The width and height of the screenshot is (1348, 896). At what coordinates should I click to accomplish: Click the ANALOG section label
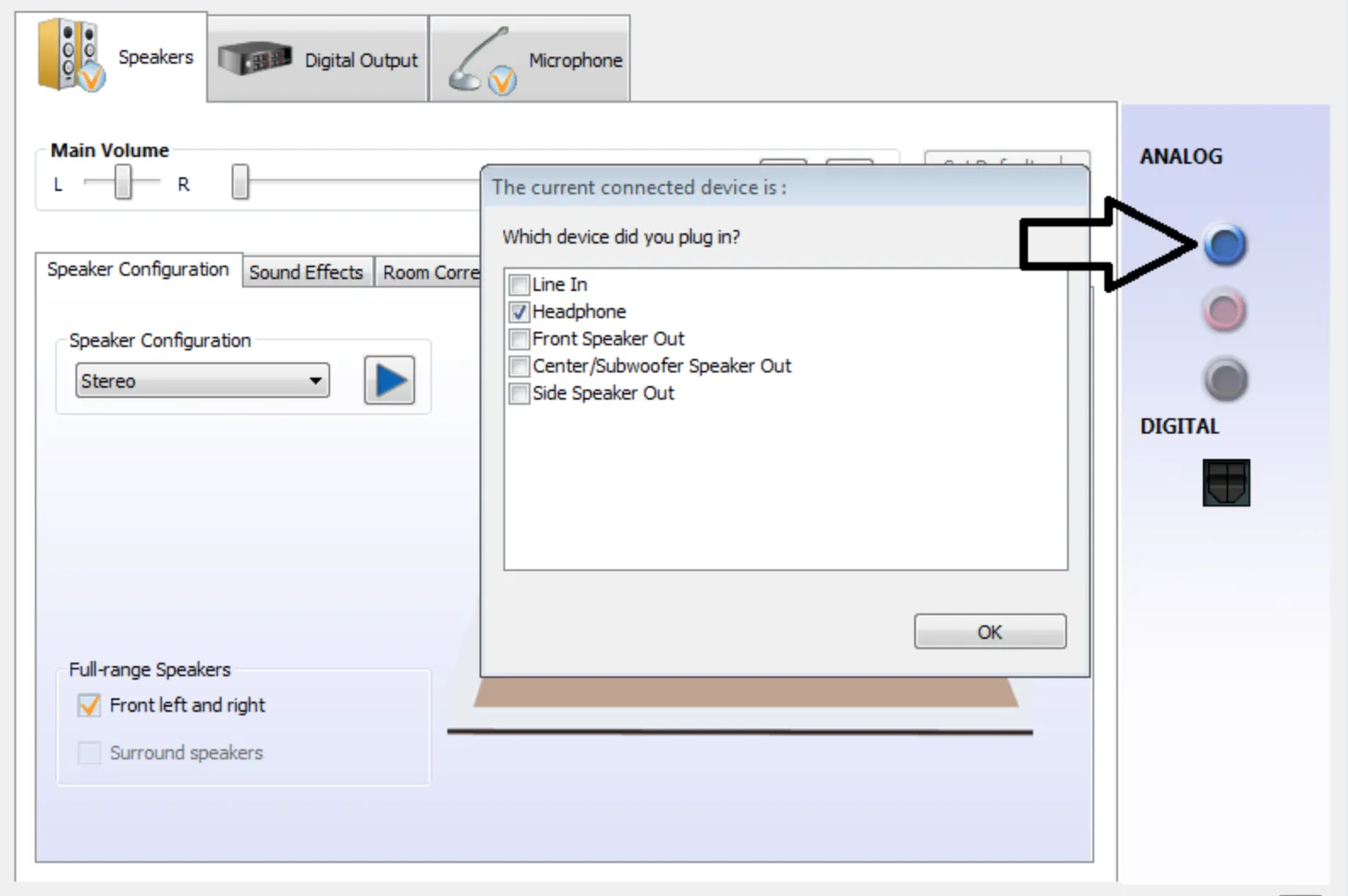click(1181, 157)
